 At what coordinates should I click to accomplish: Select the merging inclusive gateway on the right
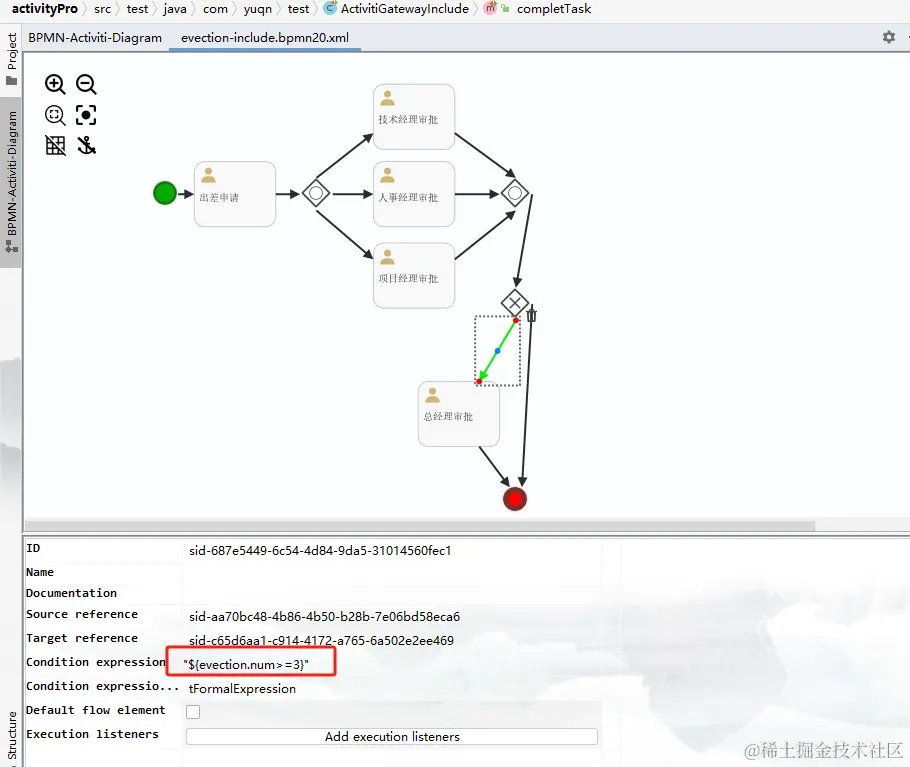pyautogui.click(x=515, y=193)
